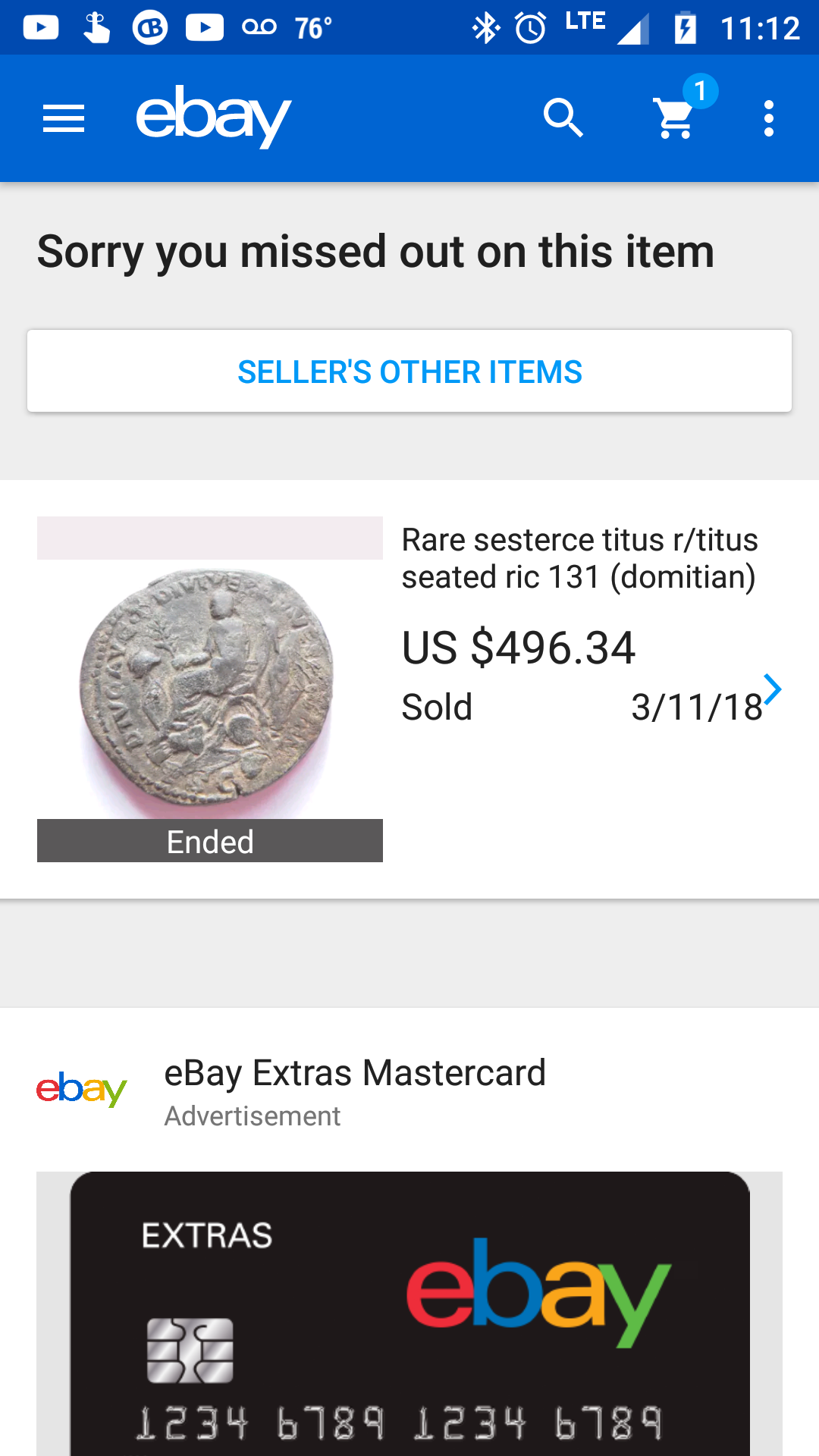Screen dimensions: 819x1456
Task: Tap the battery charging status icon
Action: tap(685, 28)
